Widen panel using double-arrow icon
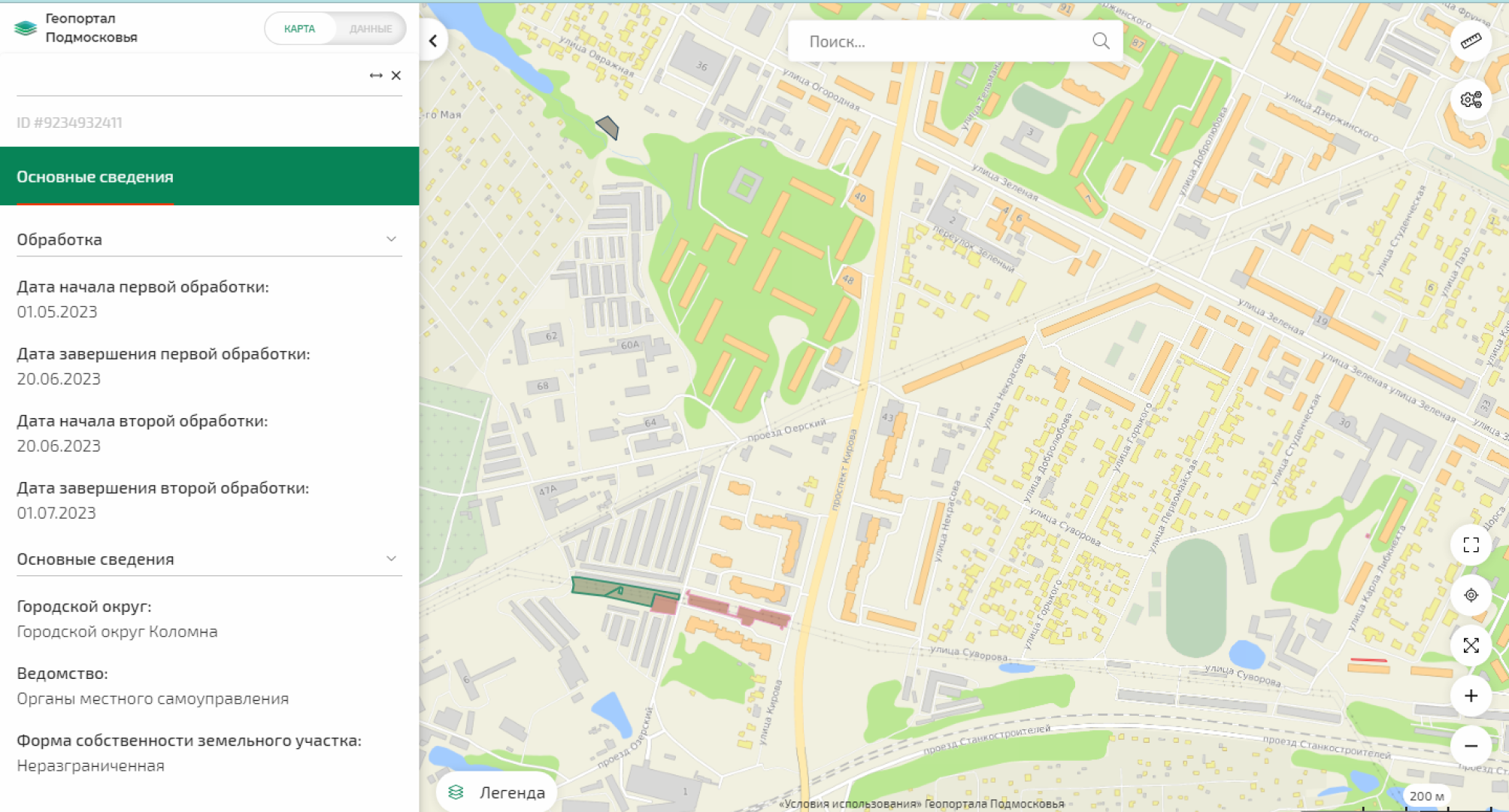Viewport: 1509px width, 812px height. pyautogui.click(x=376, y=76)
